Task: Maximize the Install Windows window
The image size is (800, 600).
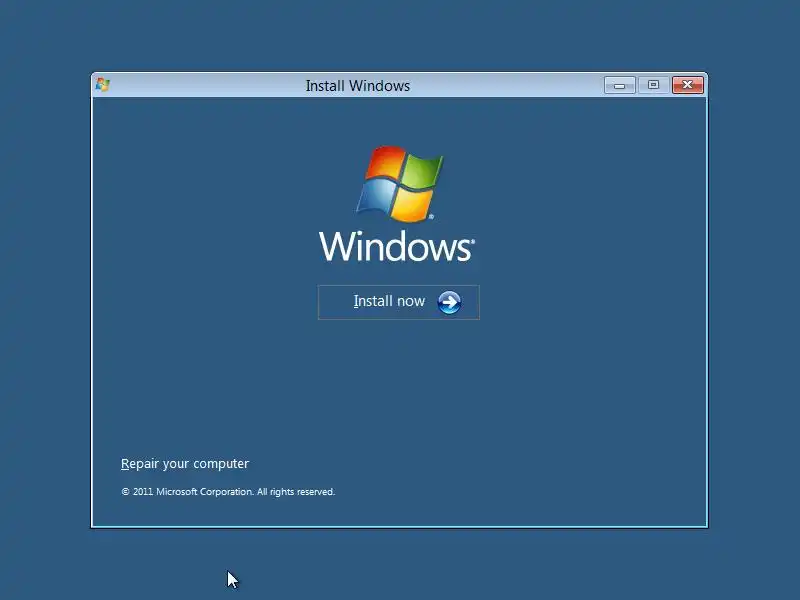Action: [653, 85]
